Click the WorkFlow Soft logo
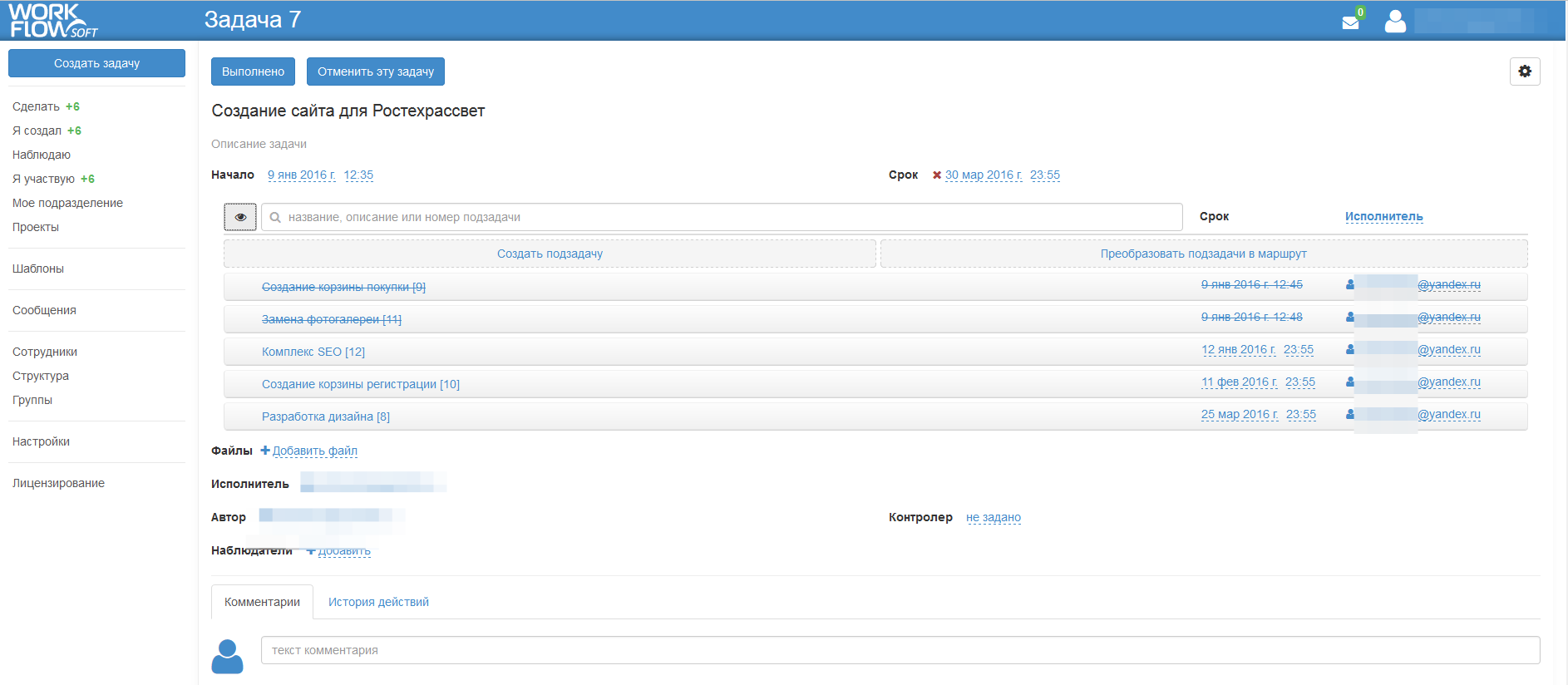Image resolution: width=1568 pixels, height=685 pixels. pos(53,21)
